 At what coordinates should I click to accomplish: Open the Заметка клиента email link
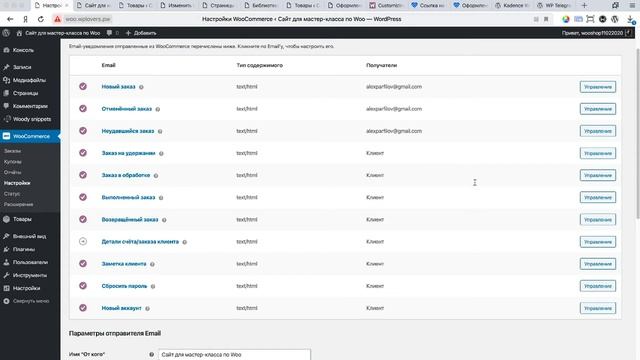[124, 264]
